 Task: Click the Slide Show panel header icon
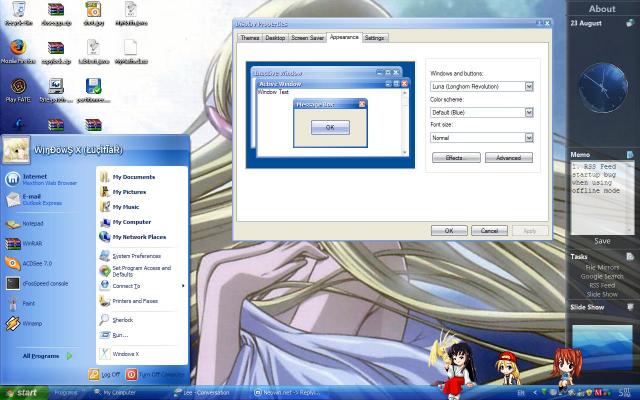click(630, 307)
